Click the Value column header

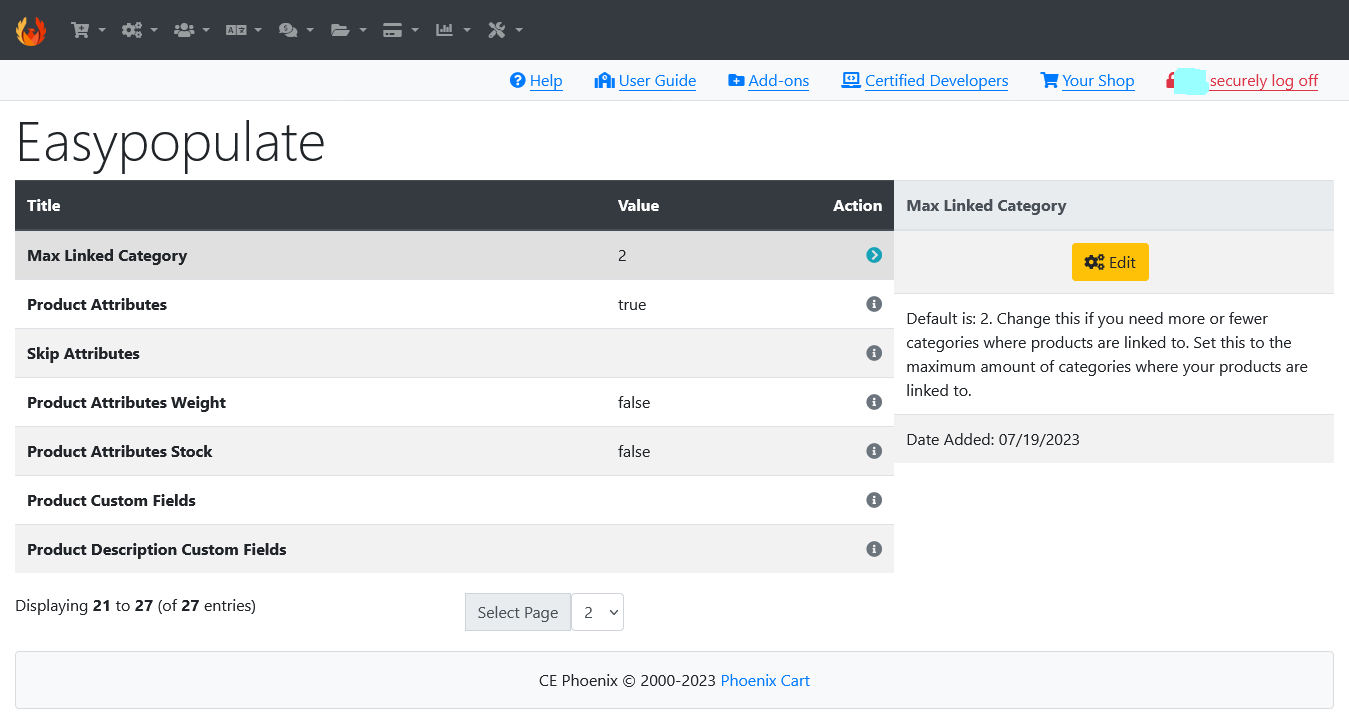tap(638, 205)
